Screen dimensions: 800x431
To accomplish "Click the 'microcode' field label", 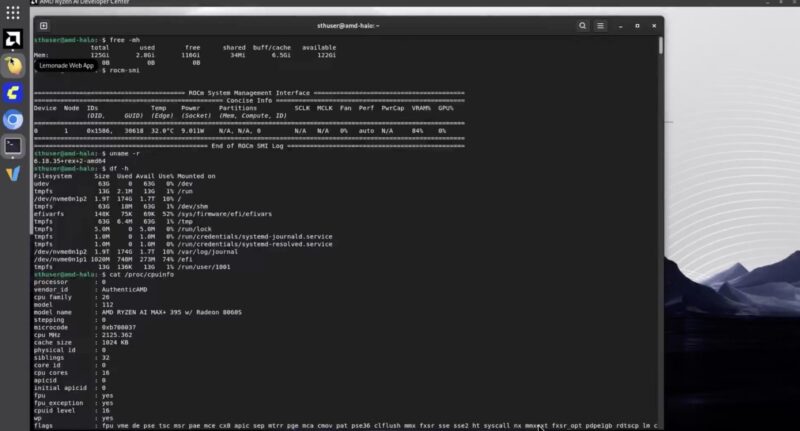I will point(51,327).
